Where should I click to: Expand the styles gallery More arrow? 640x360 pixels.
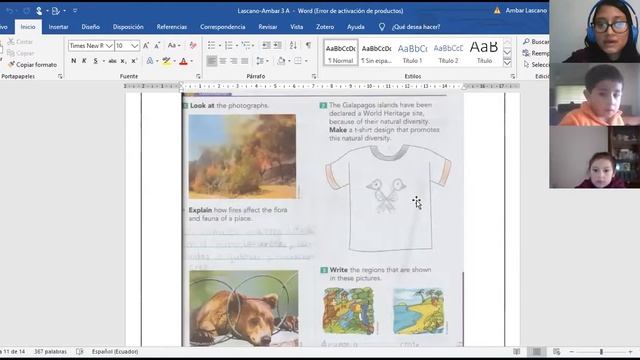507,63
